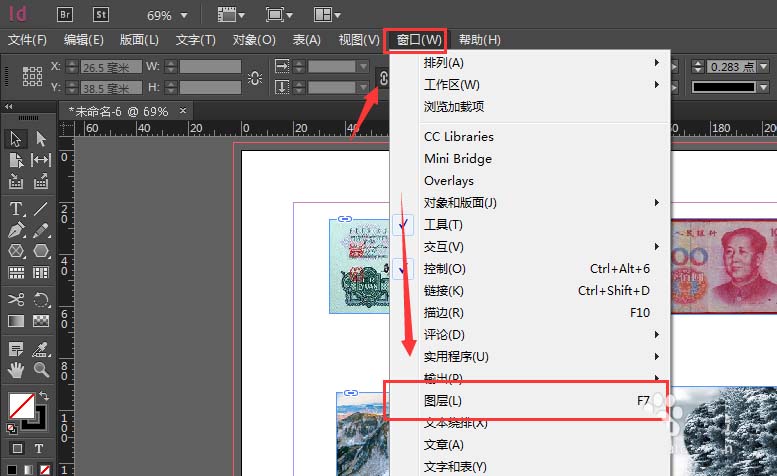Select the Zoom magnifier tool
Screen dimensions: 777x476
(x=41, y=370)
